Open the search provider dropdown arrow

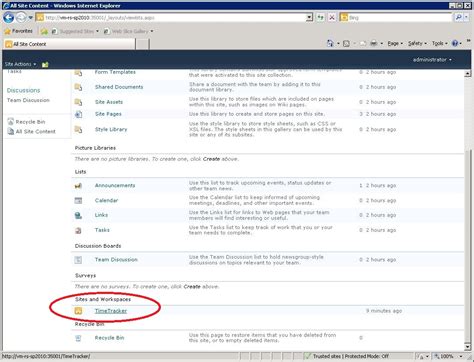click(466, 17)
